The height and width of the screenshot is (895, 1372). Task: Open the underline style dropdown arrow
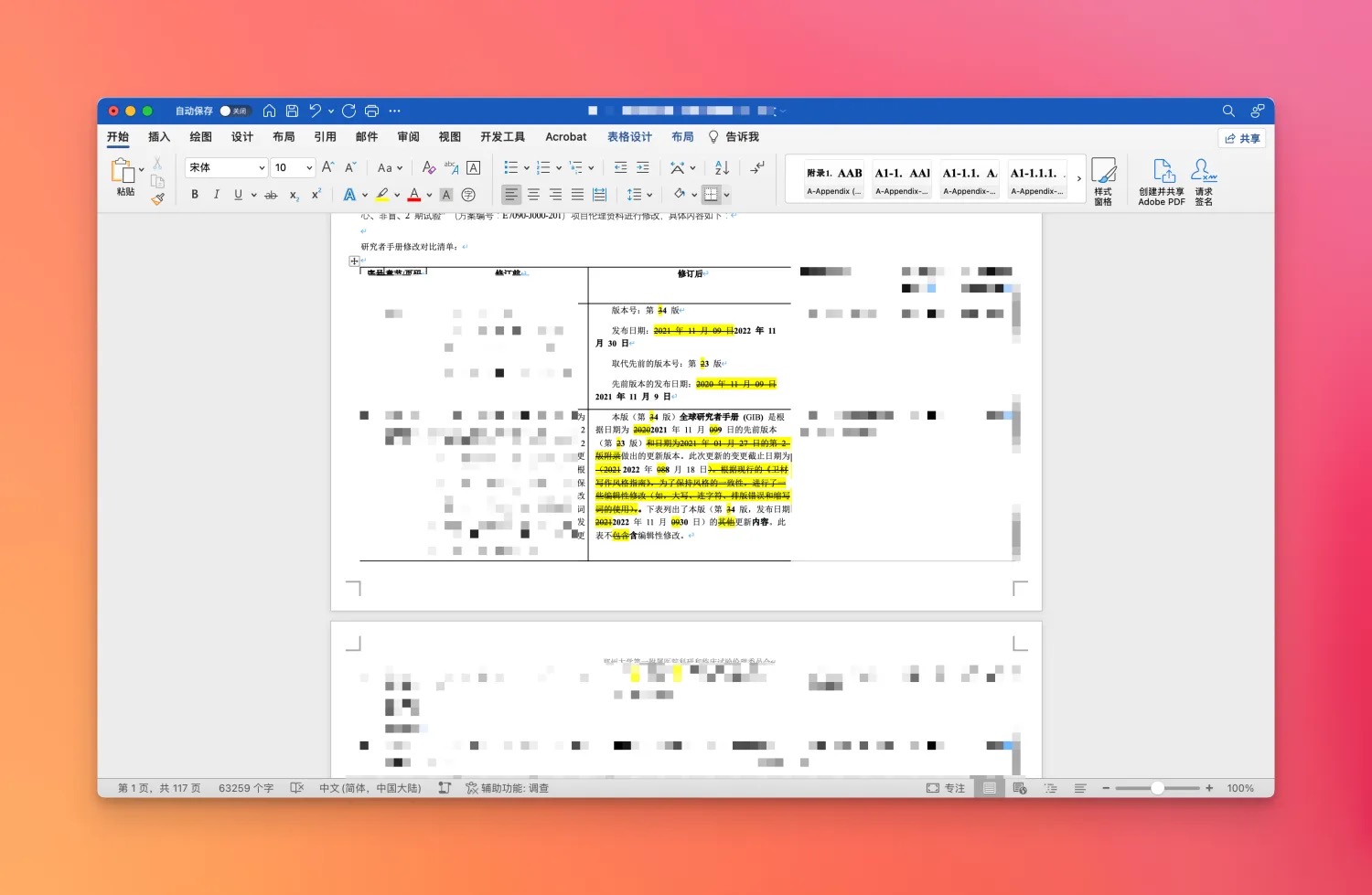coord(252,195)
